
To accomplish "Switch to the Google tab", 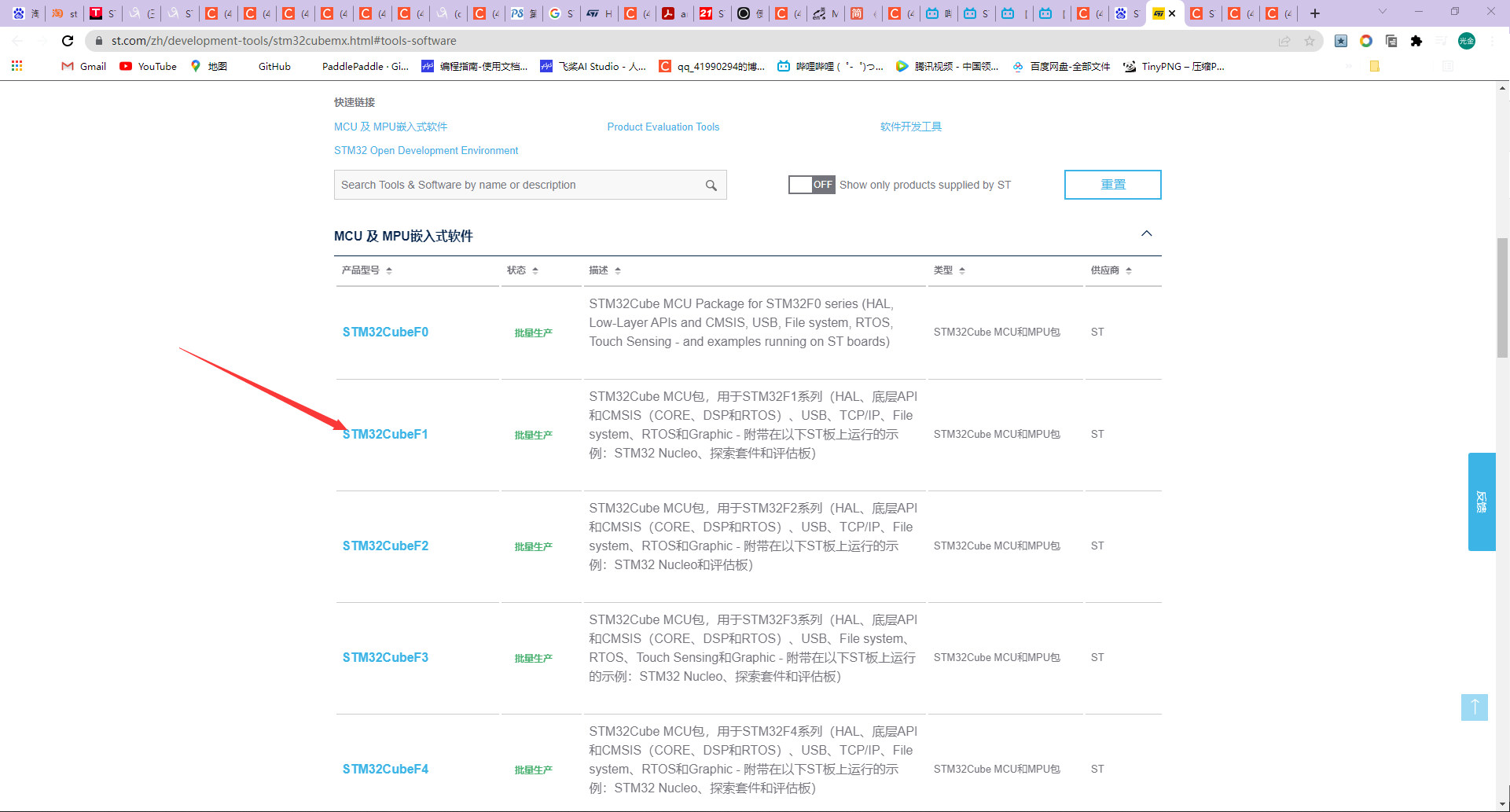I will point(562,13).
